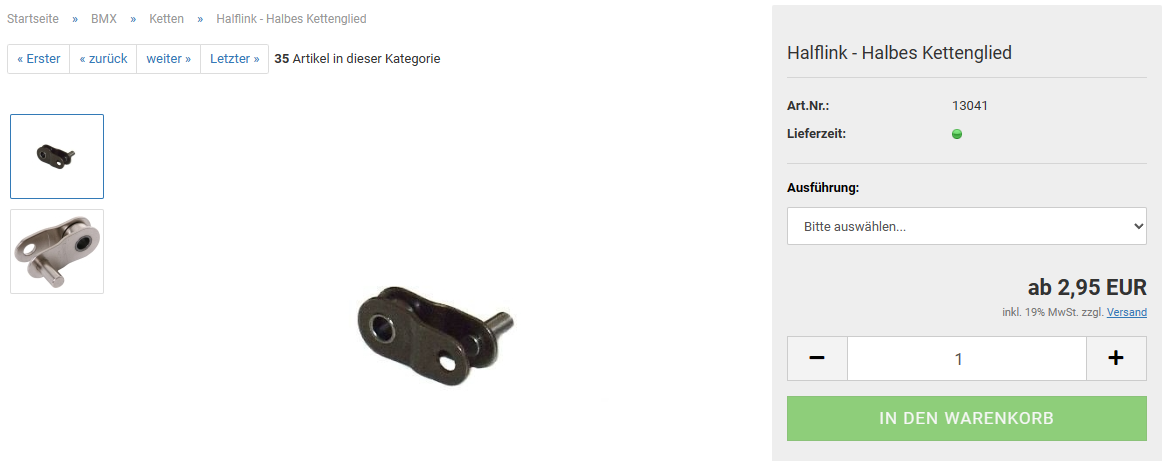Add item with IN DEN WARENKORB
Image resolution: width=1168 pixels, height=461 pixels.
pyautogui.click(x=967, y=418)
